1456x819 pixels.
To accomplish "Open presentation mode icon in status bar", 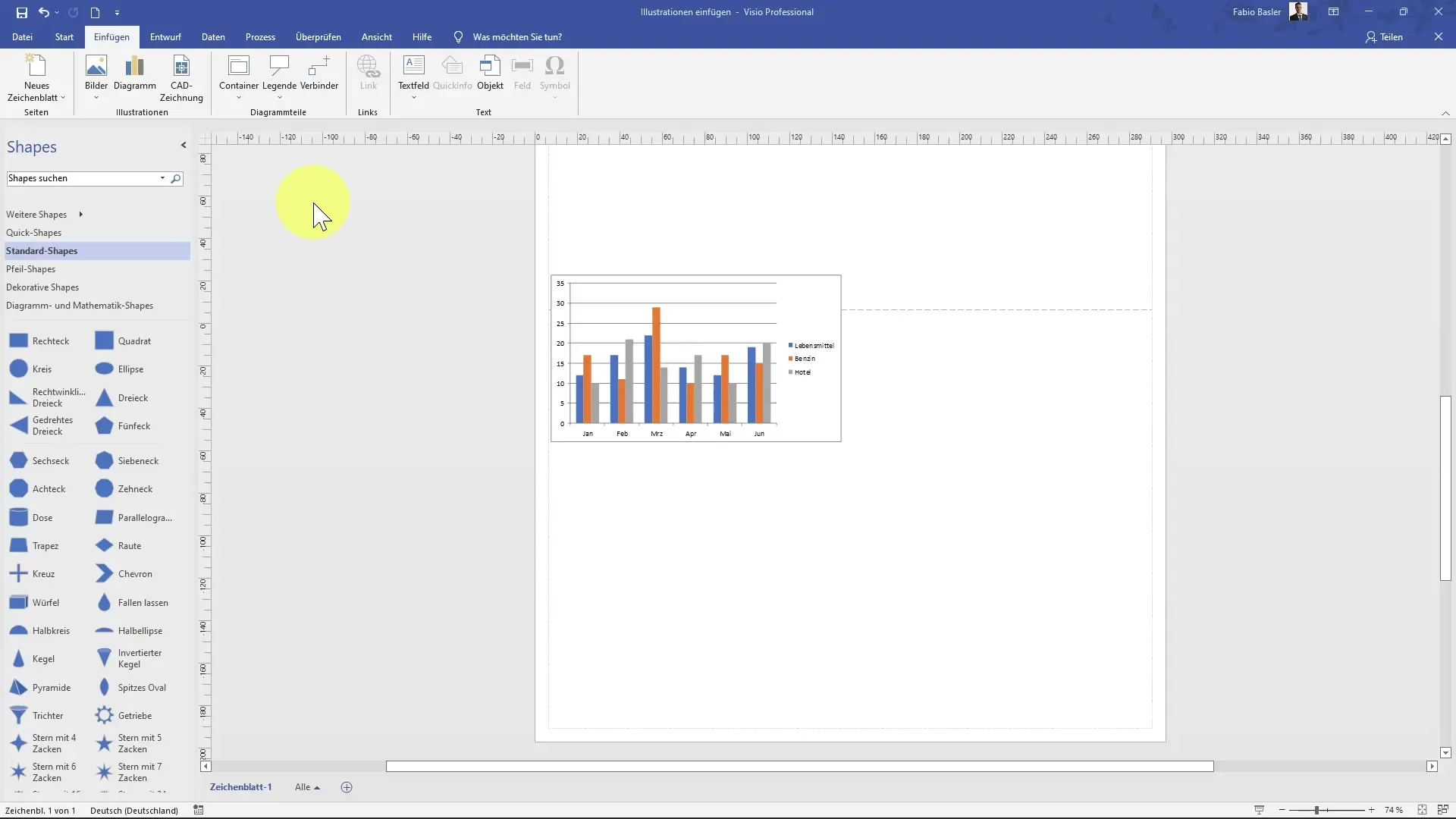I will [1259, 810].
